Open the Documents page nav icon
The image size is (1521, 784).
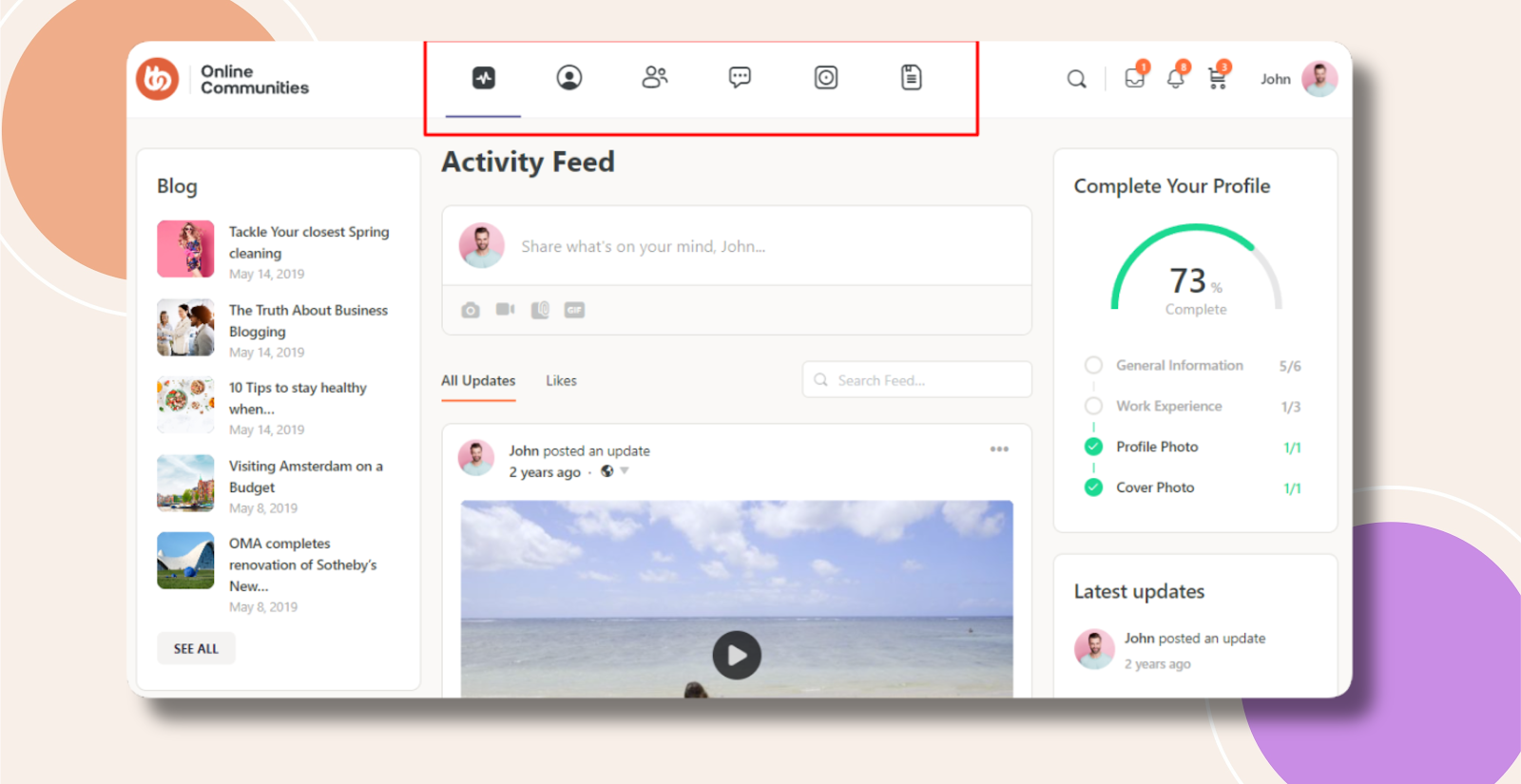(x=912, y=78)
